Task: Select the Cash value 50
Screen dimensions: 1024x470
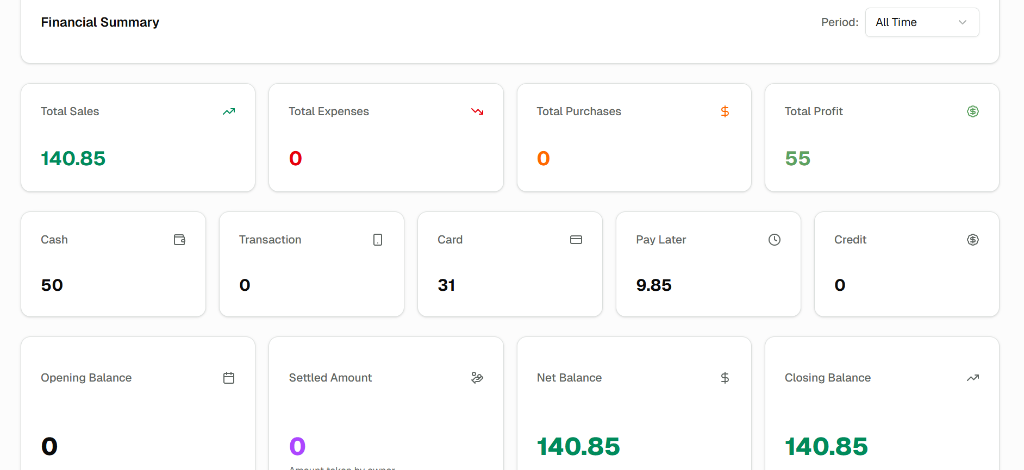Action: [52, 285]
